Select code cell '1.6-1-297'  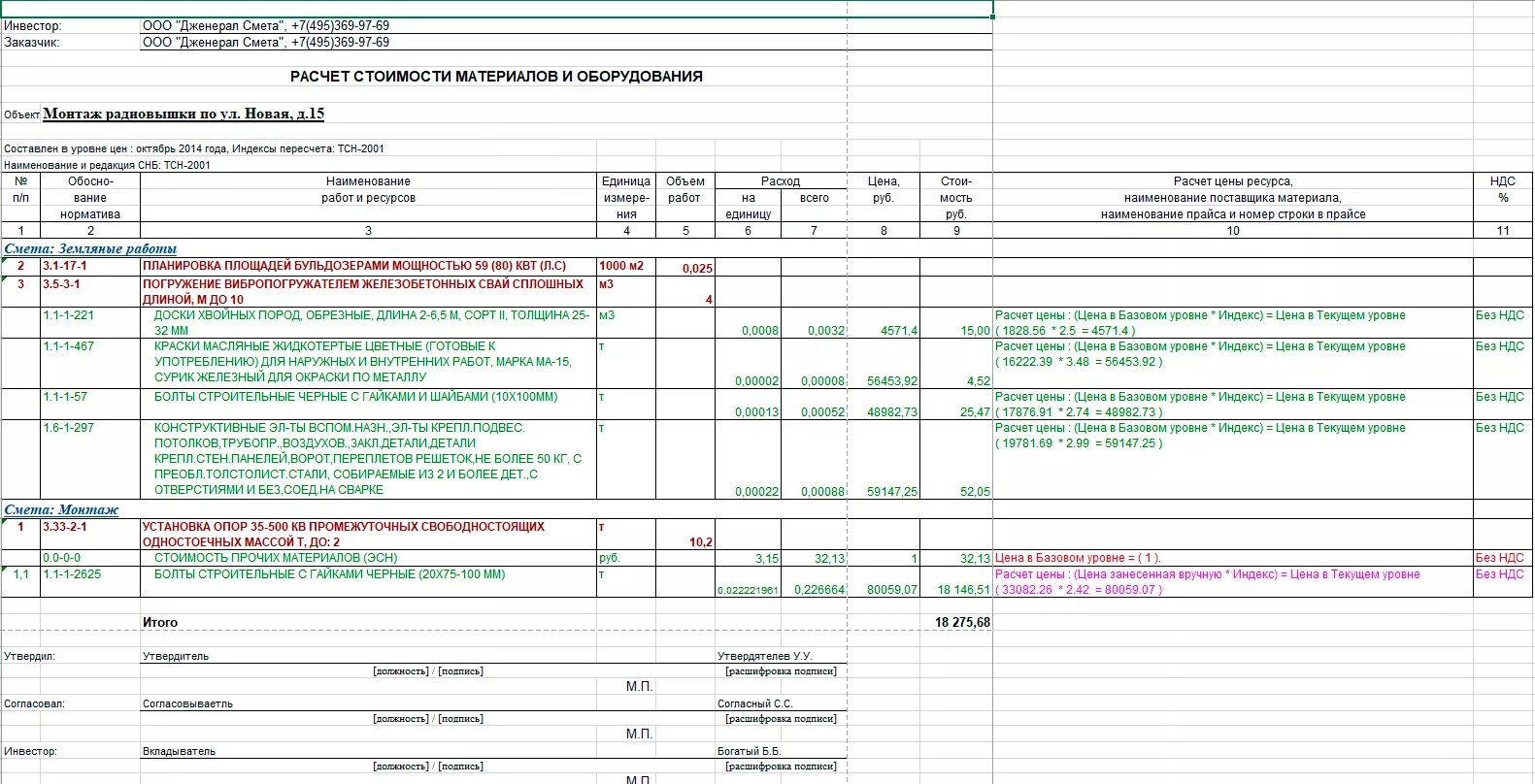tap(90, 460)
